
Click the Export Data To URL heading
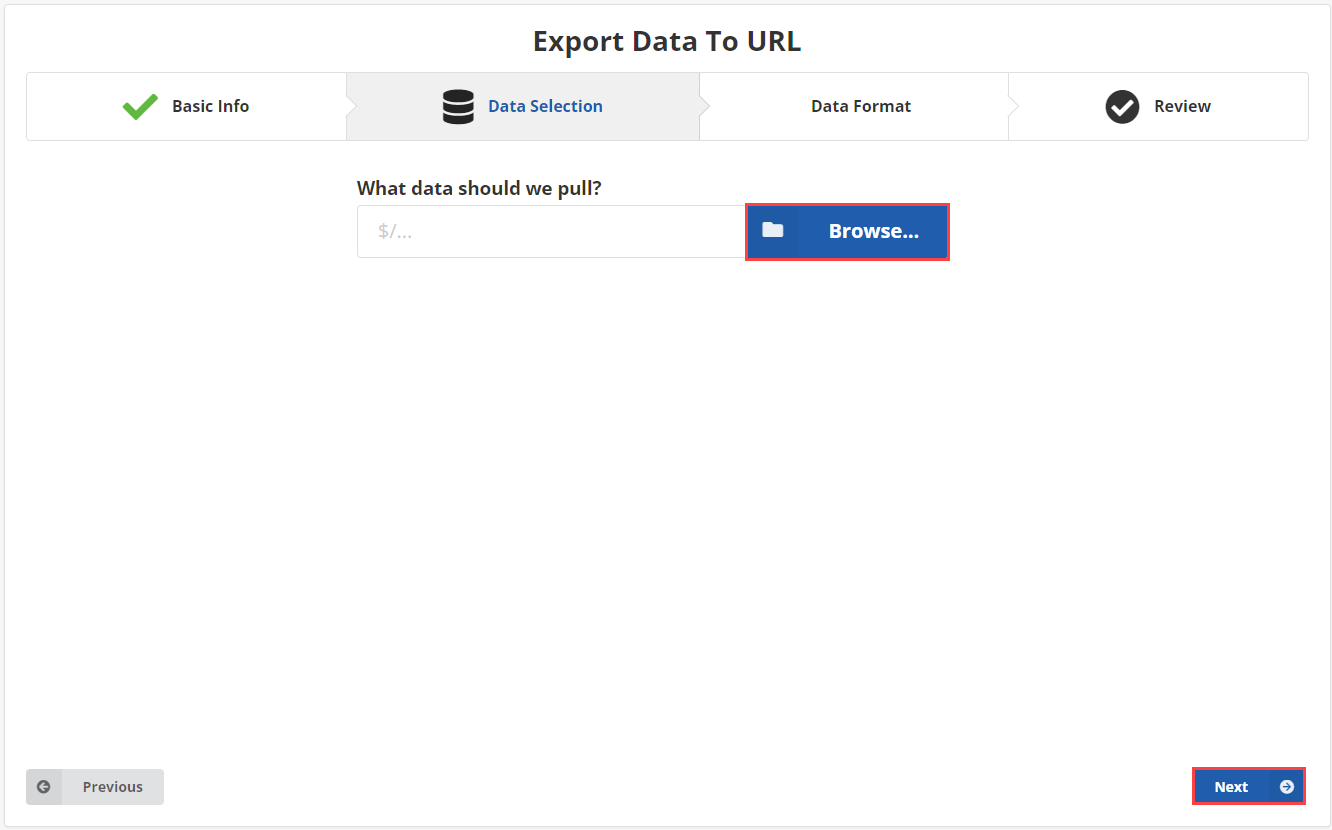[x=666, y=41]
